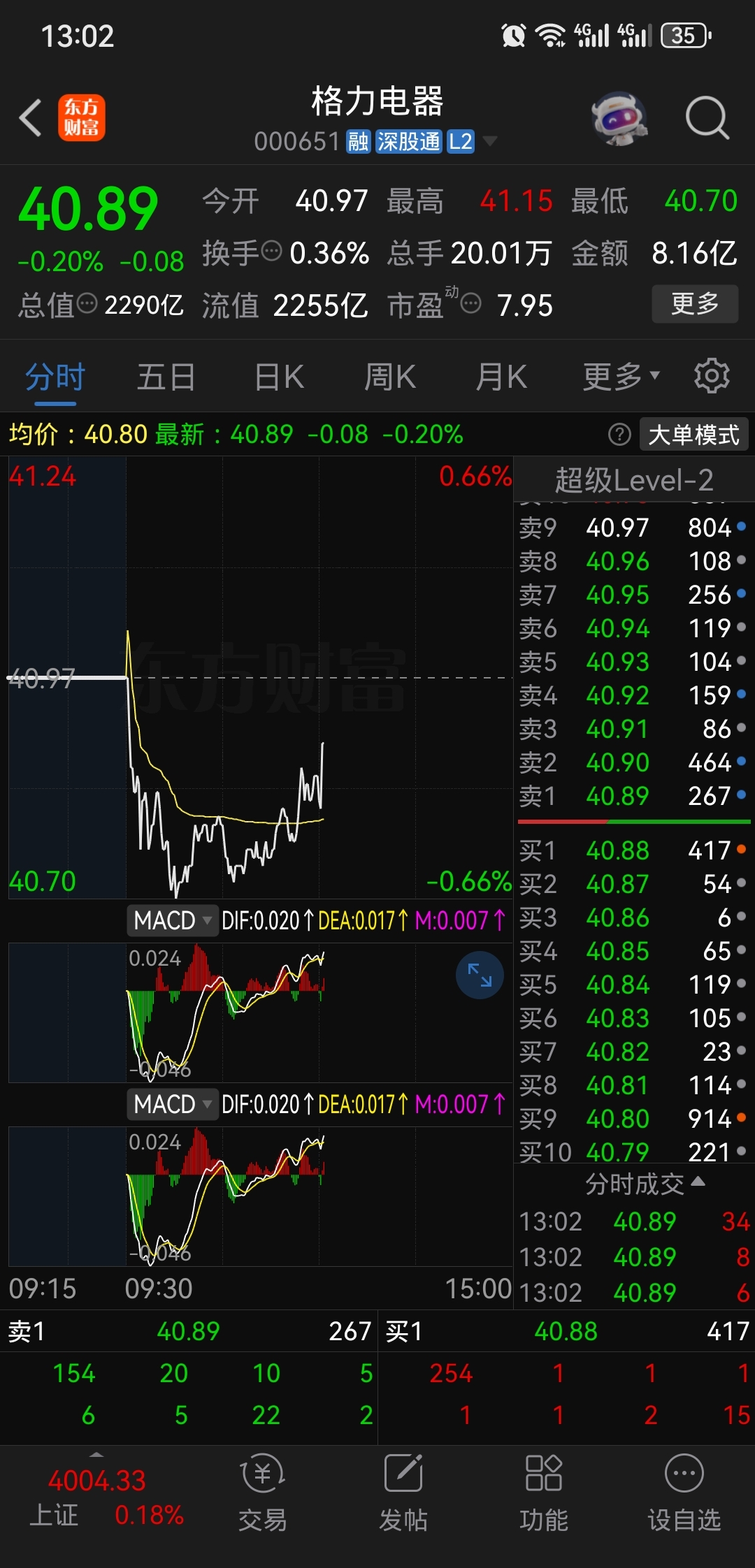Tap the lower MACD histogram chart
The height and width of the screenshot is (1568, 755).
click(x=260, y=1196)
